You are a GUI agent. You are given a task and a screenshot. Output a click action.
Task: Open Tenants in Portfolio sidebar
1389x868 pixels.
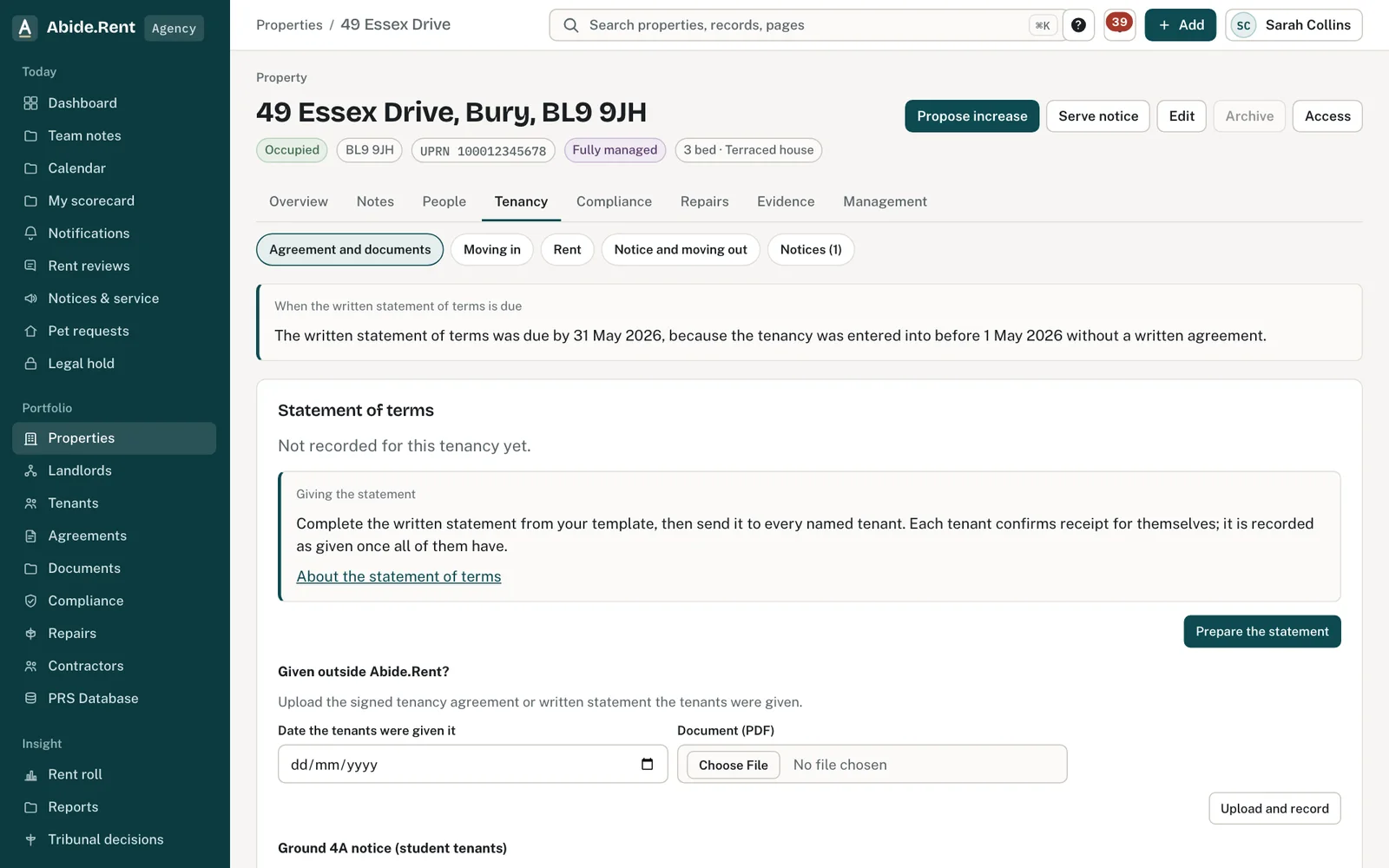click(114, 503)
